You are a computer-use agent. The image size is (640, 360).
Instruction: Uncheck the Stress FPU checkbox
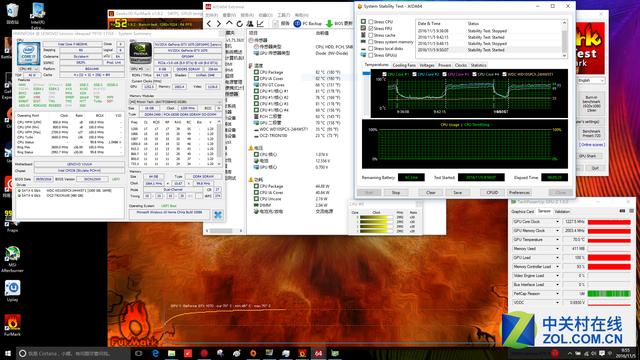(x=371, y=29)
